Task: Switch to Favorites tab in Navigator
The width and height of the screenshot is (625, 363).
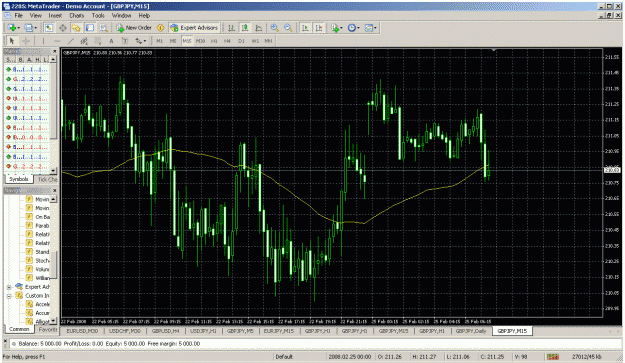Action: point(48,330)
